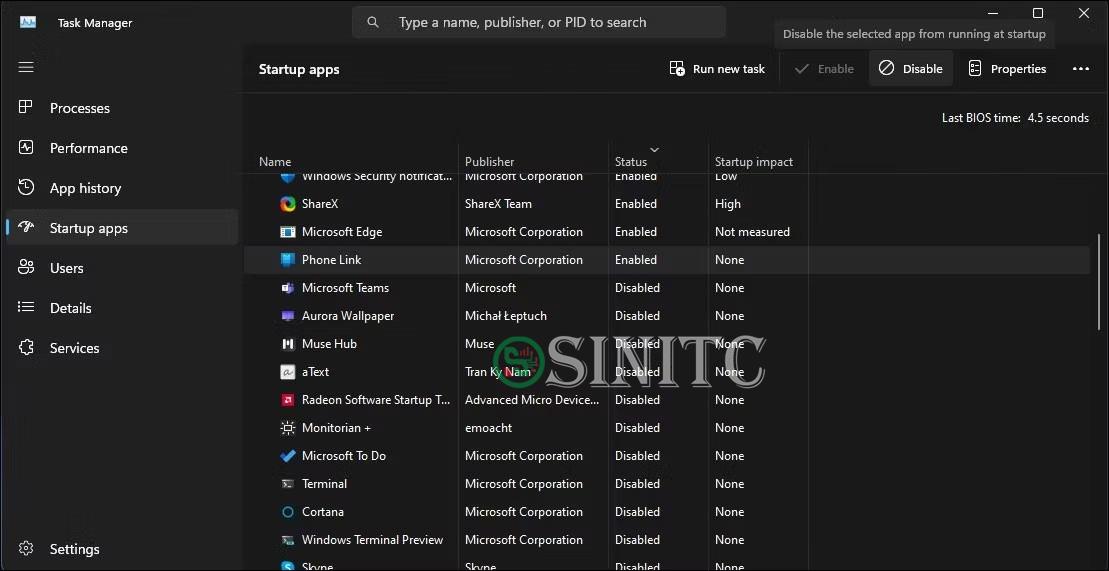Select the Monitorian + row name

tap(336, 428)
